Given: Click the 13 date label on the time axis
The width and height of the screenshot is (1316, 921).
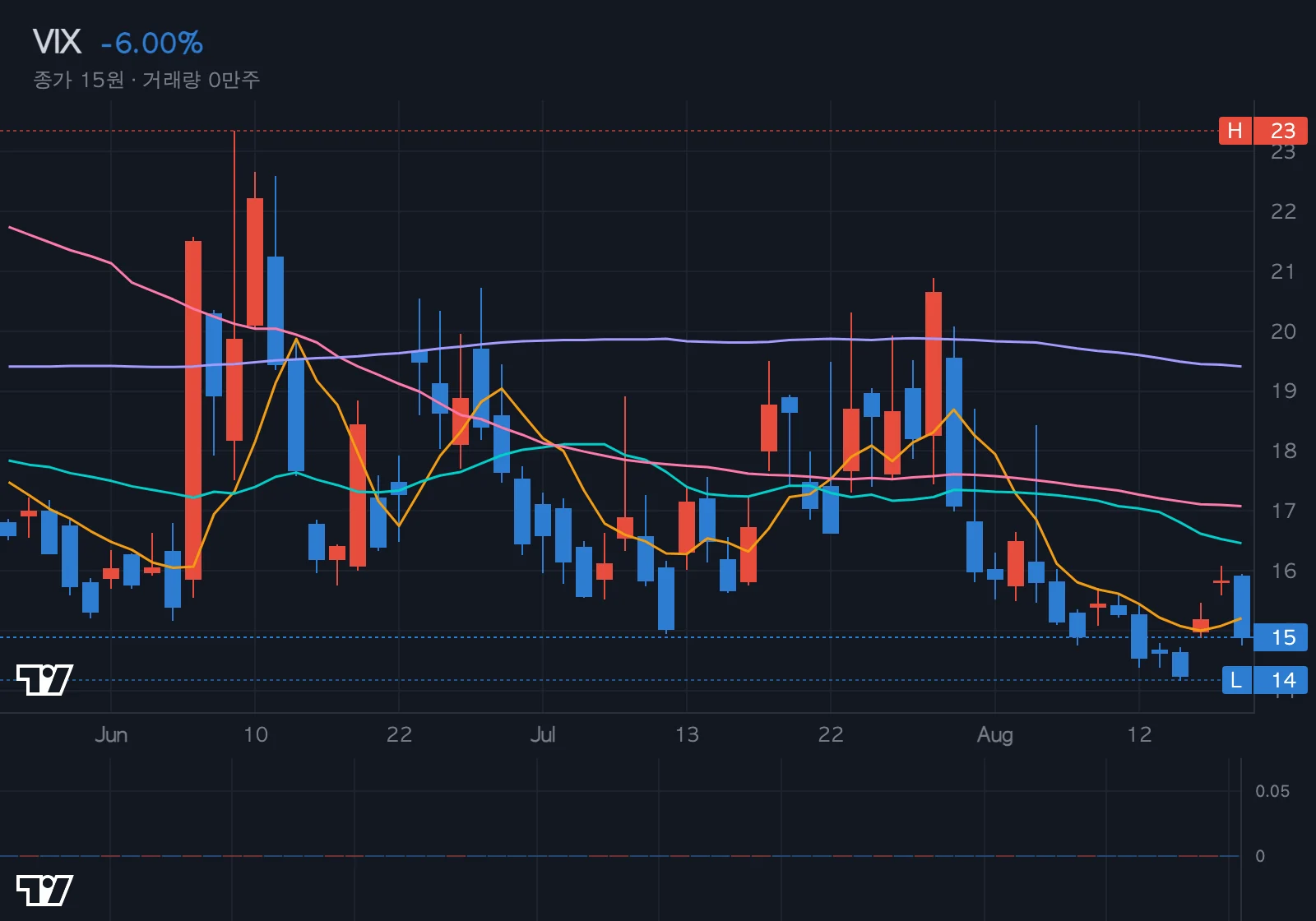Looking at the screenshot, I should 687,734.
